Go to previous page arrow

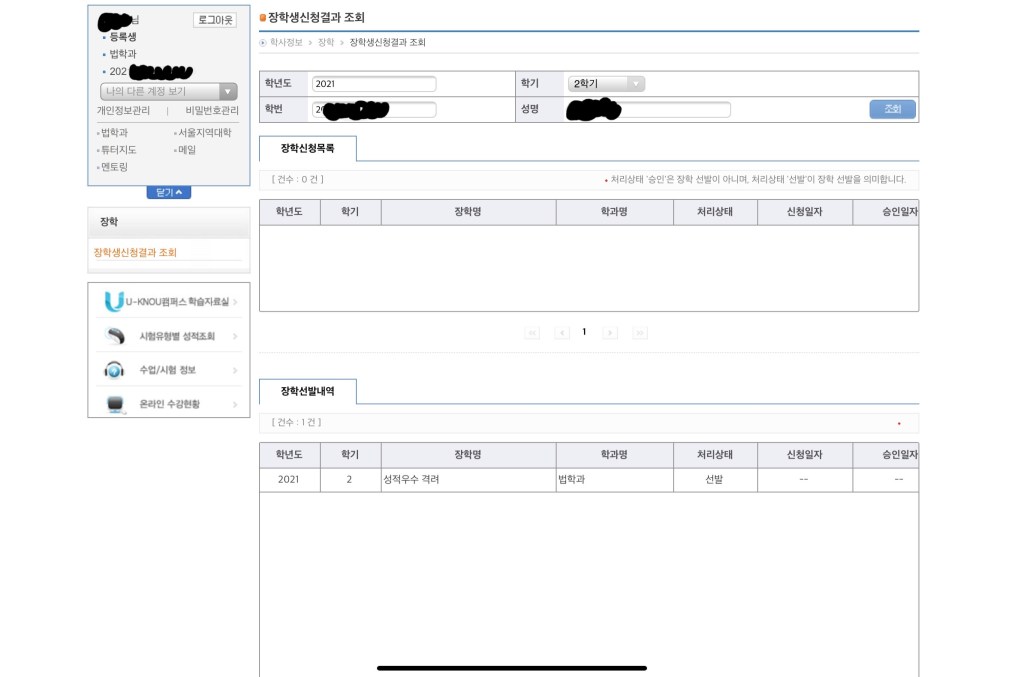pos(562,333)
